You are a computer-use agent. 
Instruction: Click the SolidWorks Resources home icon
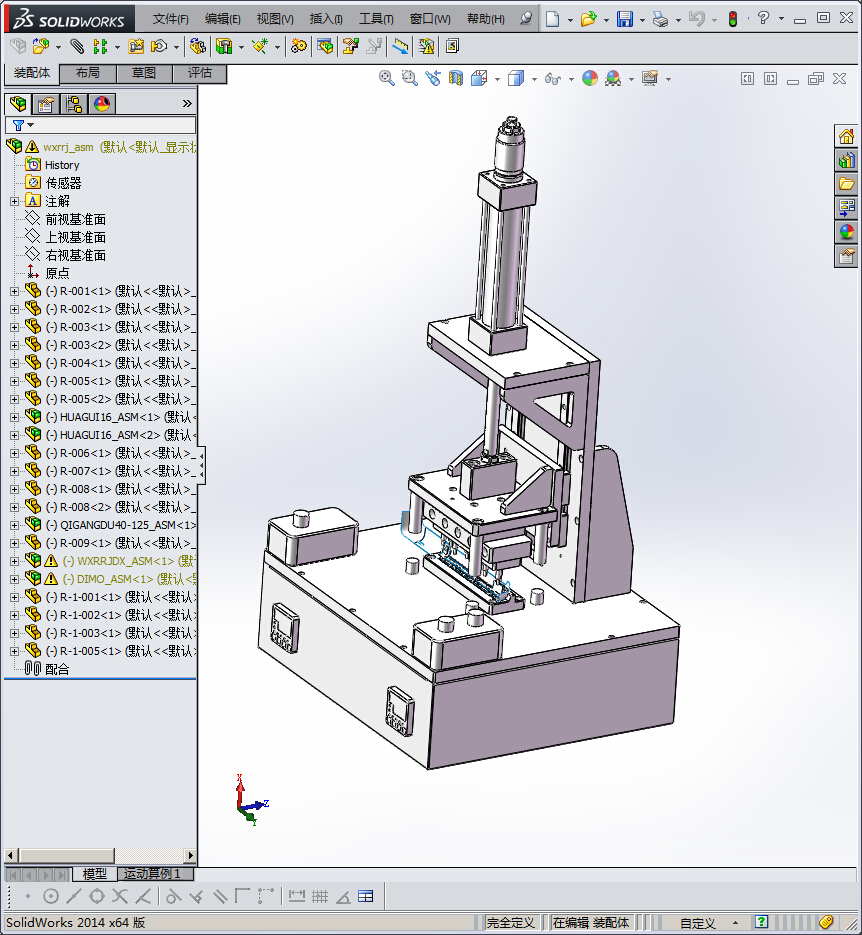click(847, 137)
